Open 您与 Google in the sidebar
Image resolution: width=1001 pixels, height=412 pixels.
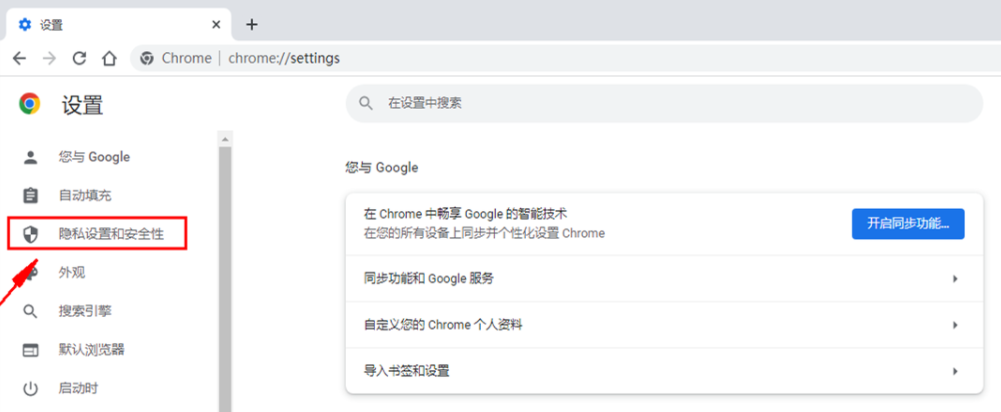(94, 157)
